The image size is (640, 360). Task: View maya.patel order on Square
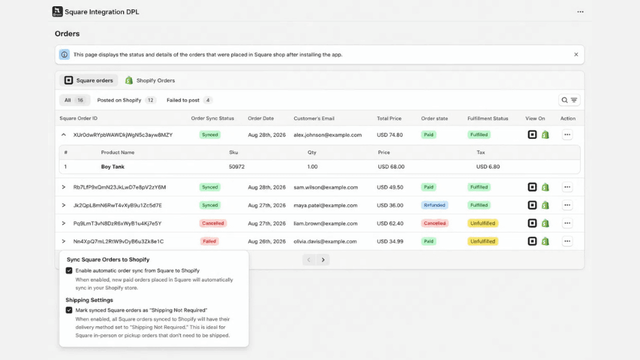click(x=532, y=205)
